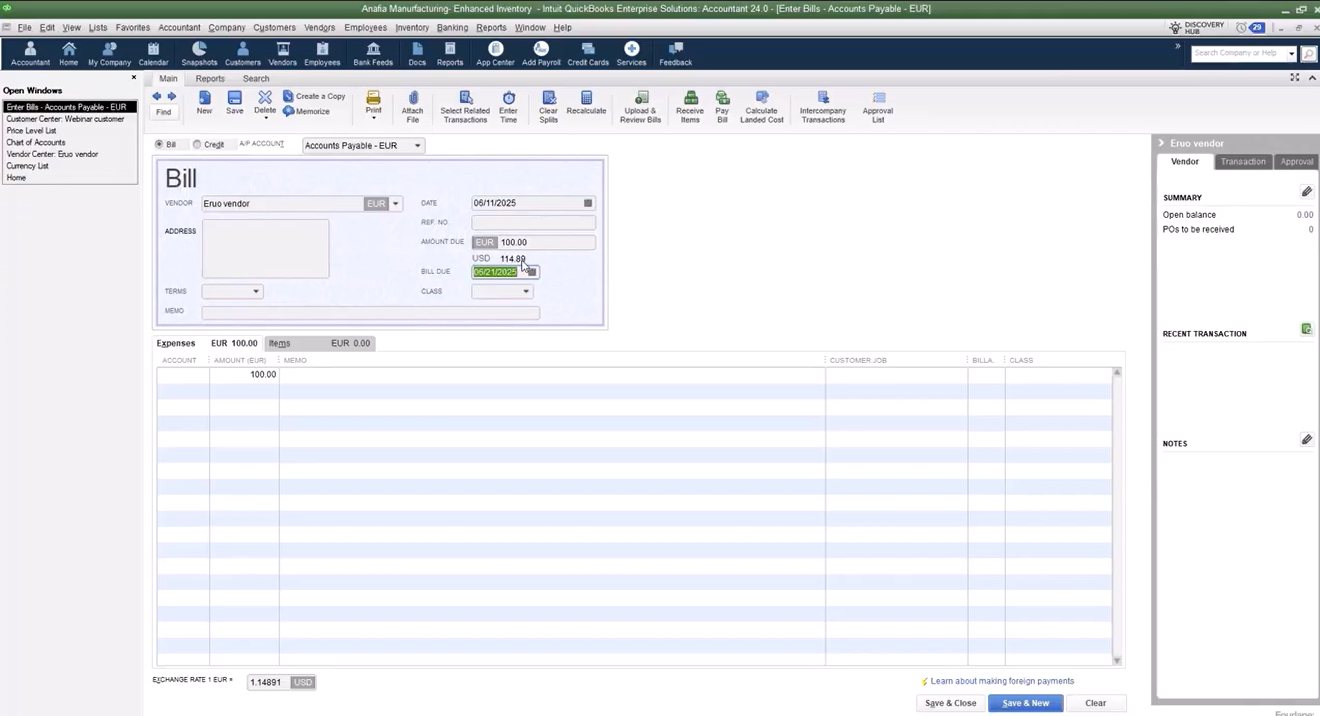Select the Credit radio button
This screenshot has height=716, width=1320.
point(197,145)
